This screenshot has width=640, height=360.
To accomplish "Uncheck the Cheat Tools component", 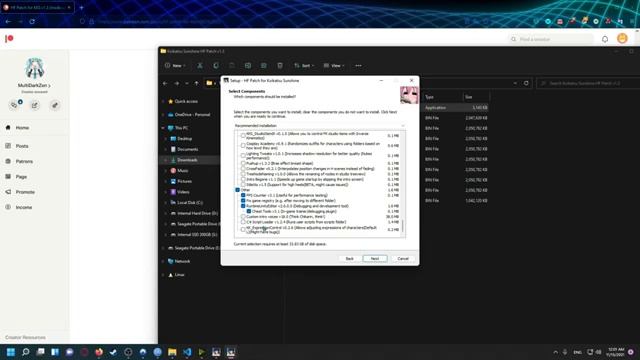I will (249, 211).
